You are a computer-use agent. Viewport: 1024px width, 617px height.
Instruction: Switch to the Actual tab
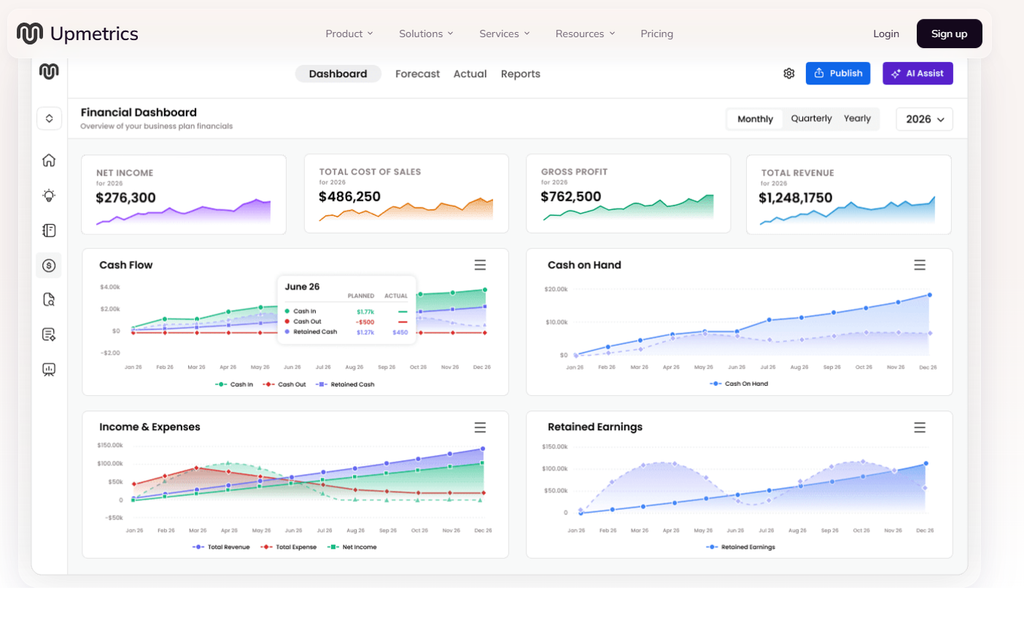coord(470,74)
